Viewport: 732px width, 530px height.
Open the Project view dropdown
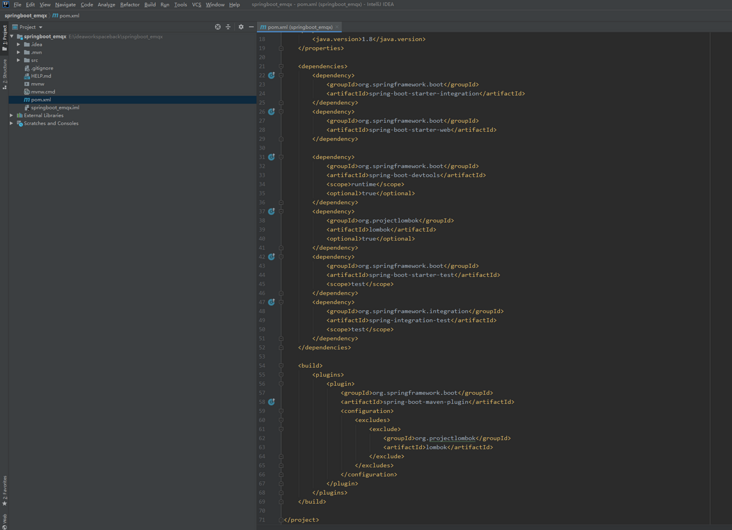(28, 27)
